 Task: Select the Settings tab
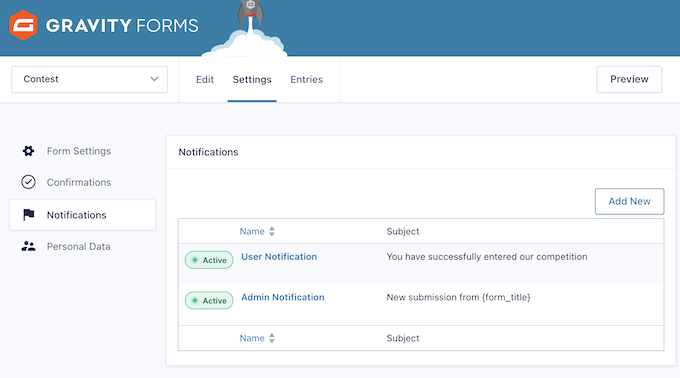[252, 79]
